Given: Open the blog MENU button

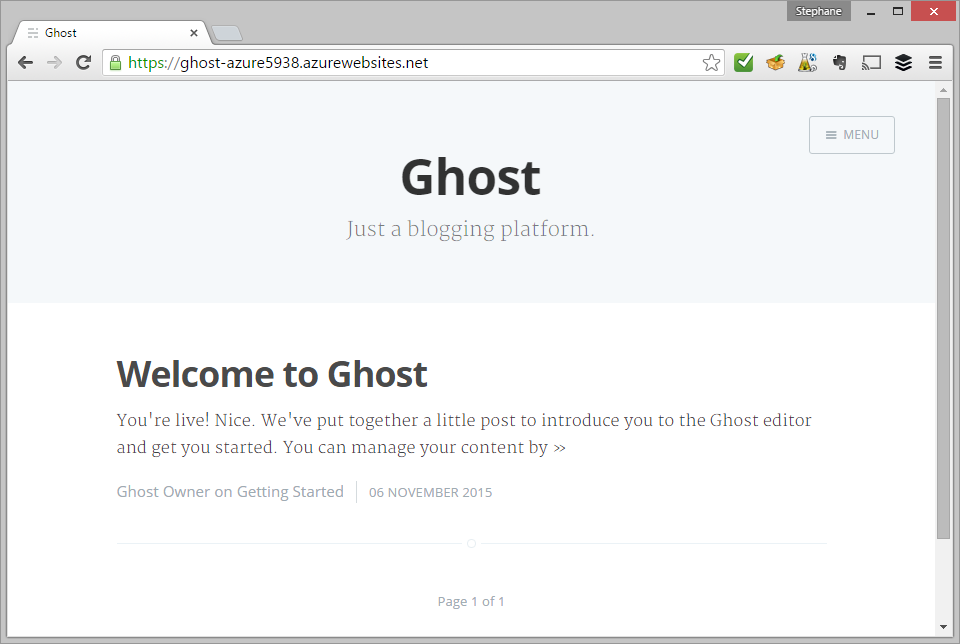Looking at the screenshot, I should pos(852,135).
